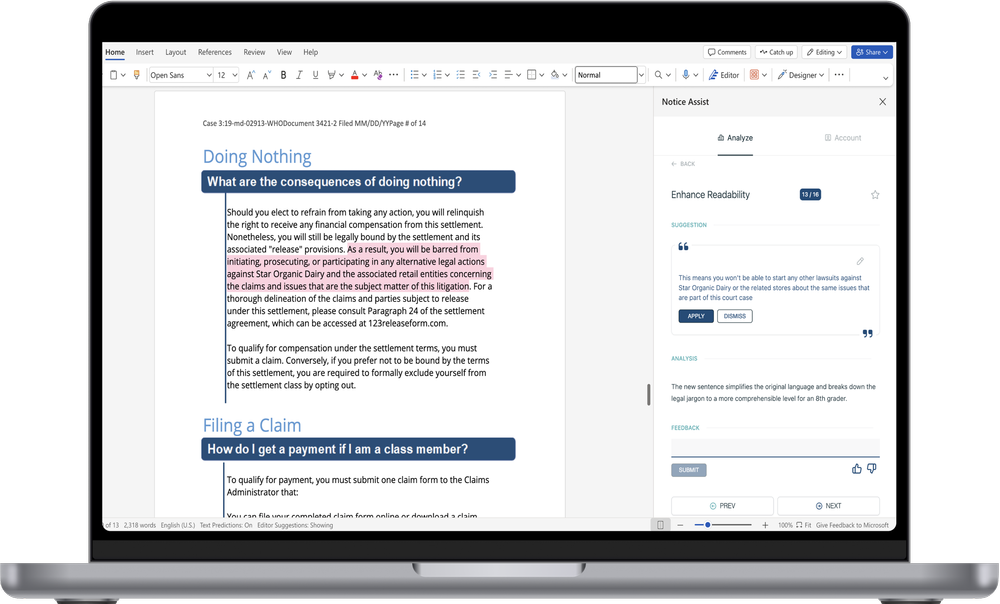
Task: Select Analyze tab in Notice Assist
Action: (735, 138)
